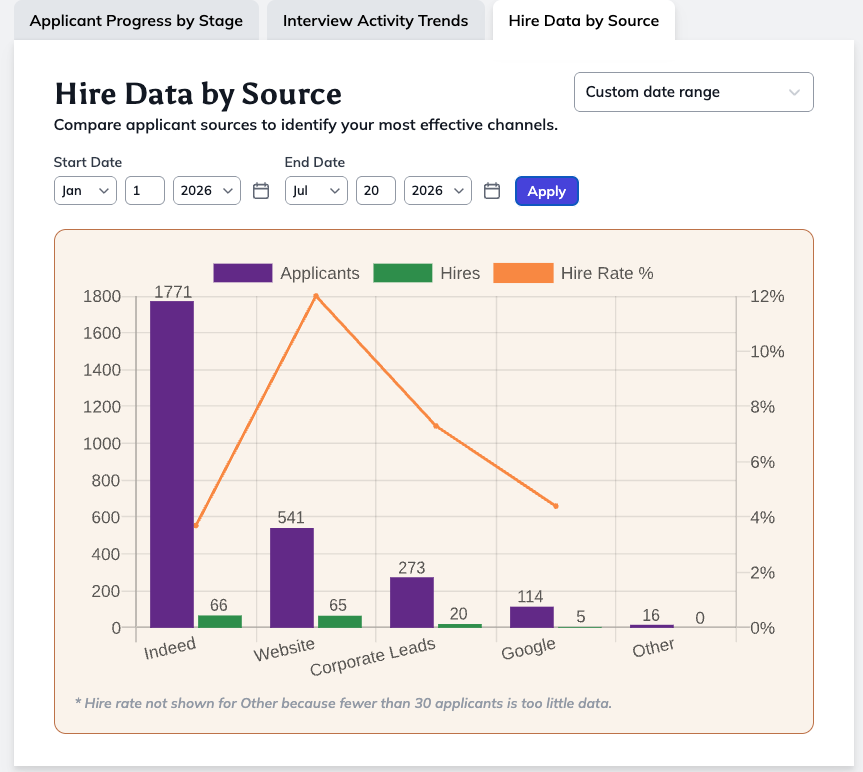Open the Start Date calendar picker icon
The width and height of the screenshot is (863, 772).
(261, 191)
